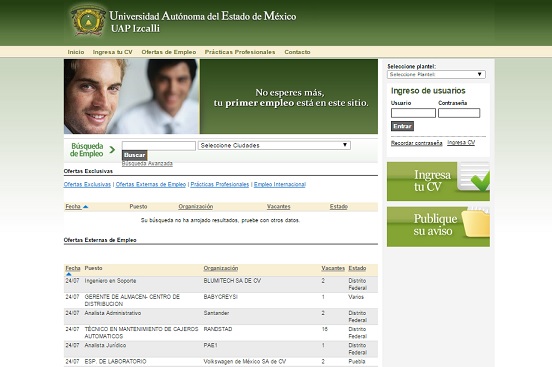Open Ofertas de Empleo menu item
This screenshot has width=552, height=367.
(169, 52)
